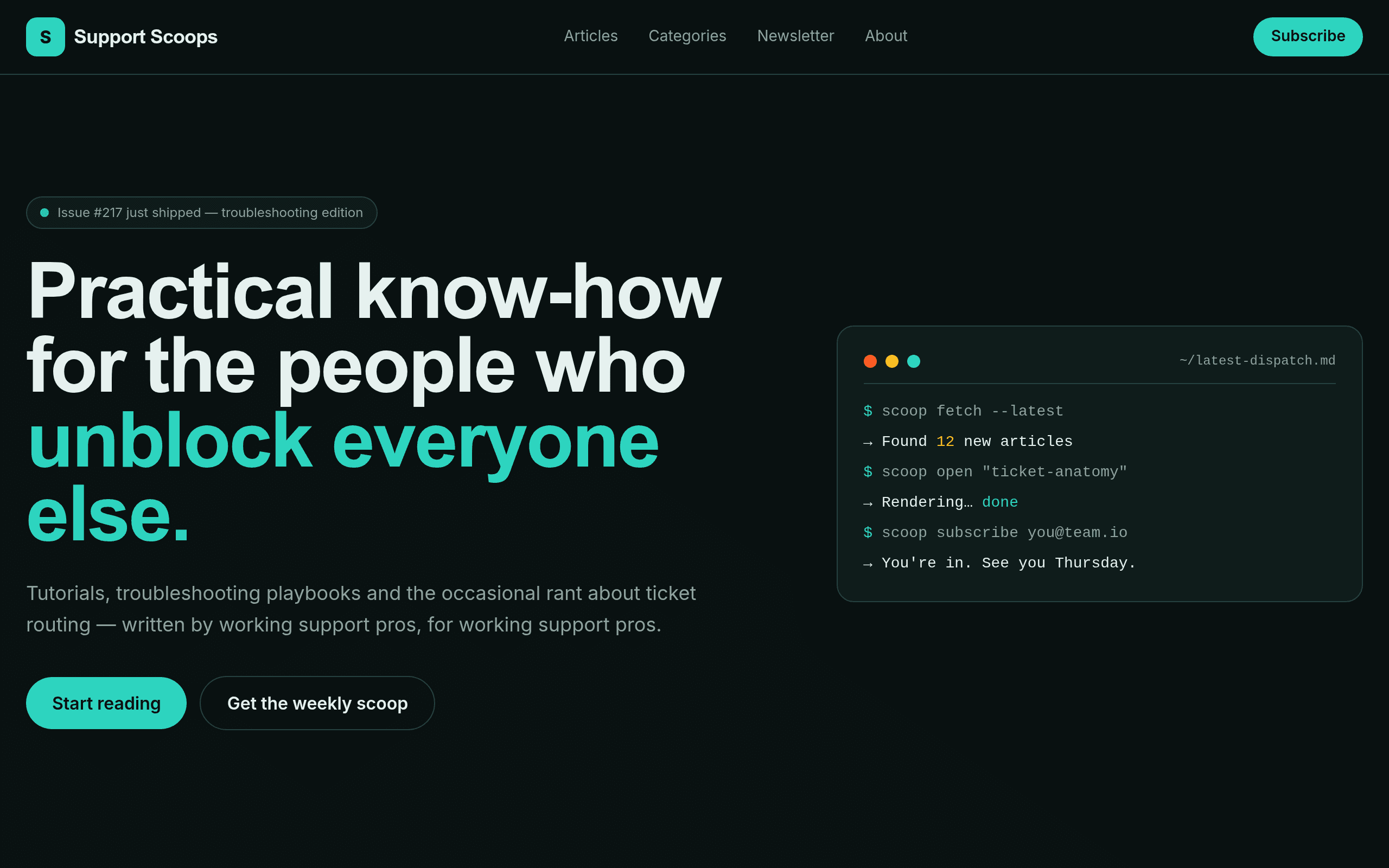Open the Issue #217 just shipped badge
Image resolution: width=1389 pixels, height=868 pixels.
201,213
